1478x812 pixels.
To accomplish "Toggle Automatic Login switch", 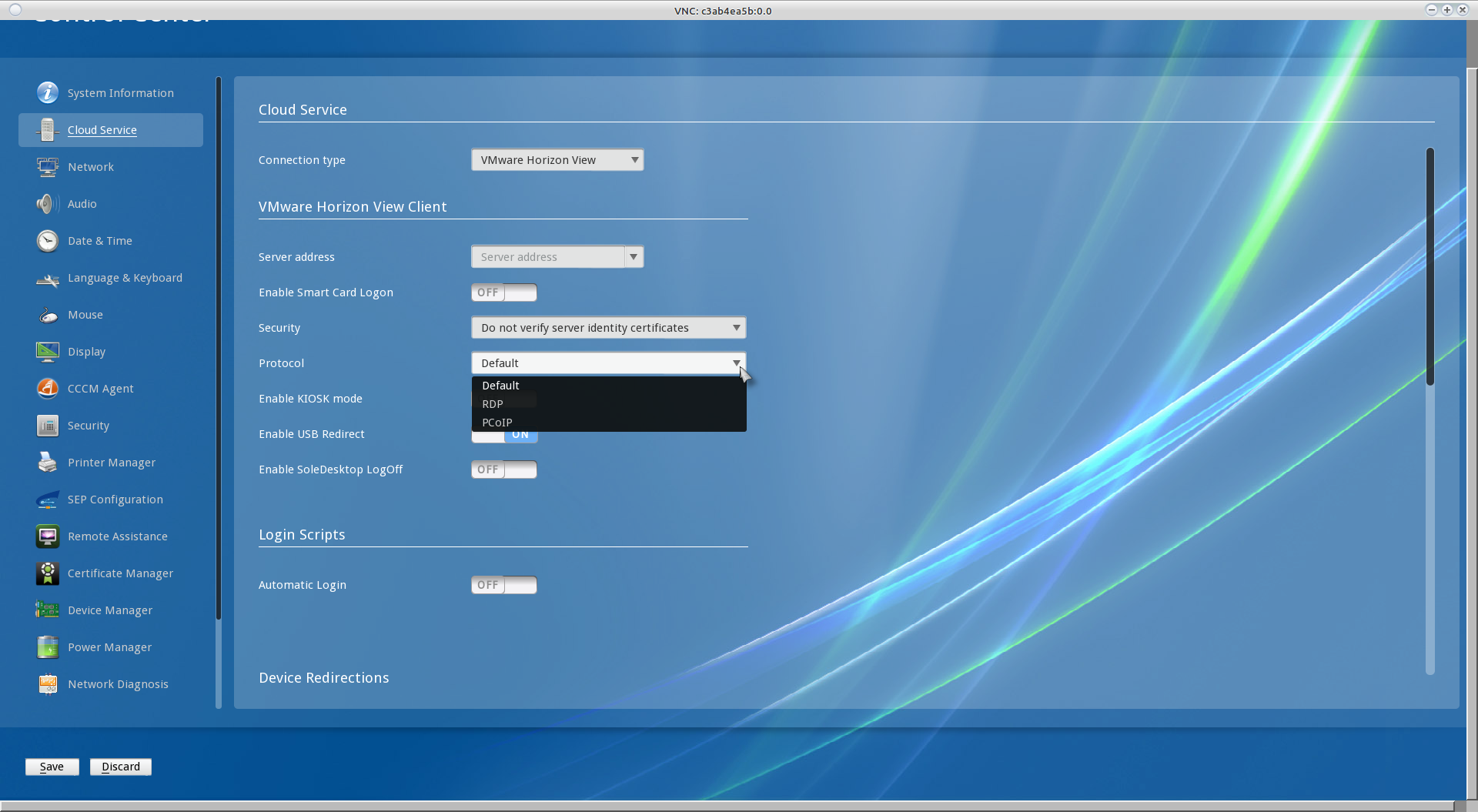I will pos(504,585).
